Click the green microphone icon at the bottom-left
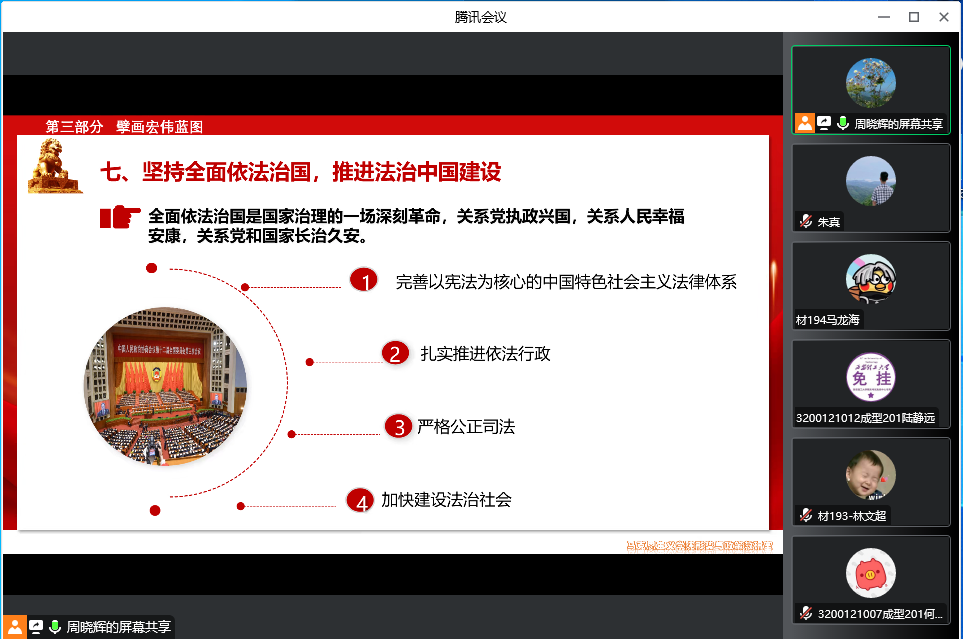Viewport: 963px width, 639px height. [x=55, y=627]
